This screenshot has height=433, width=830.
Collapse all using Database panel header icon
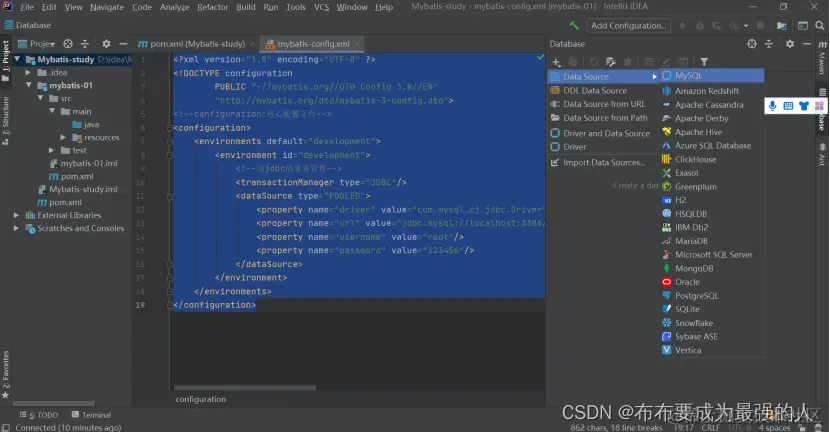coord(769,44)
